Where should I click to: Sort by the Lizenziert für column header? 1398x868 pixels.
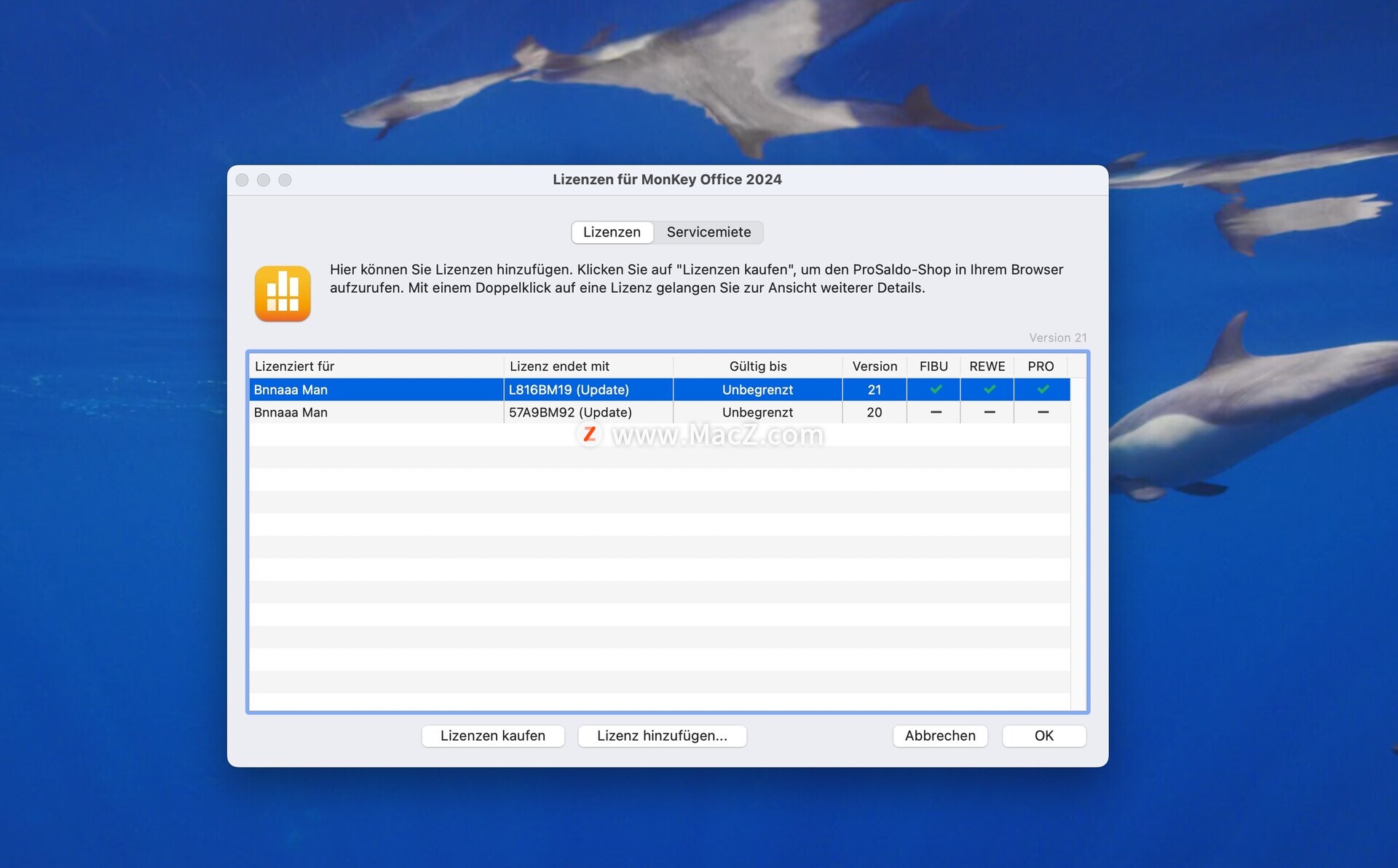click(x=376, y=366)
